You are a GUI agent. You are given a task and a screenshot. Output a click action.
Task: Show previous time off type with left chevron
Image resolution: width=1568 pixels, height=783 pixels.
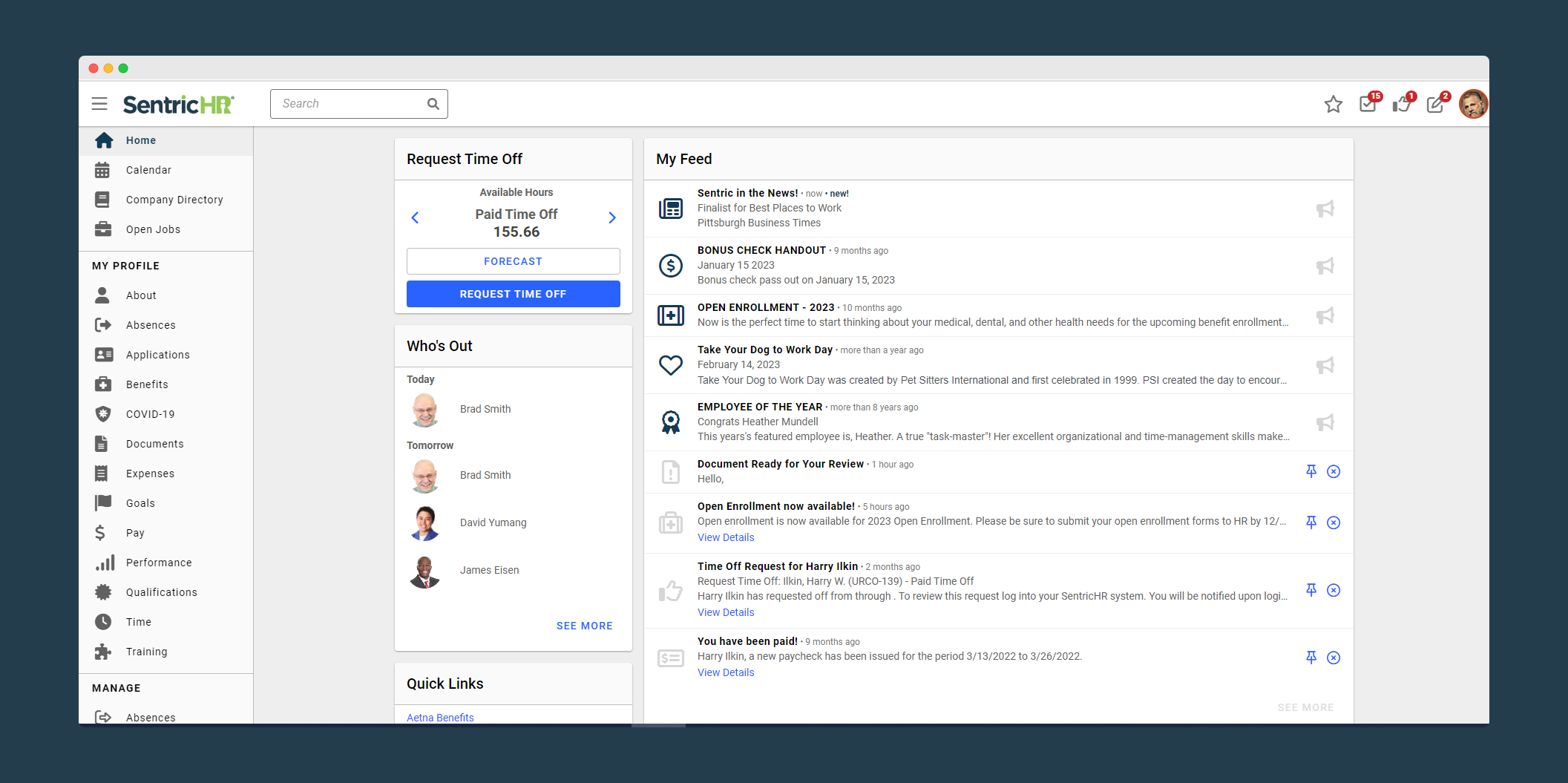click(415, 217)
